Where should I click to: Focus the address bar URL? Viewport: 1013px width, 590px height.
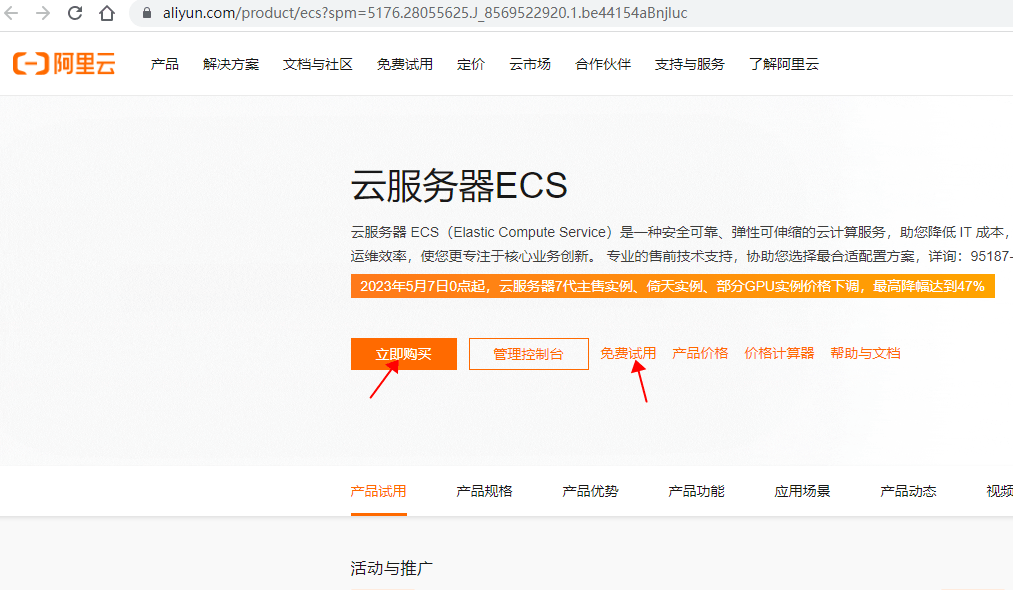click(x=424, y=13)
